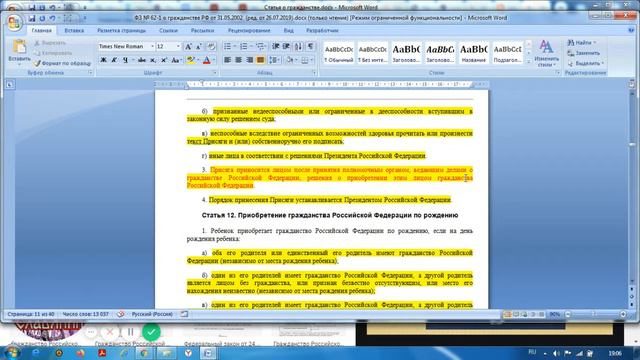Click the red font color button
640x360 pixels.
(x=207, y=60)
